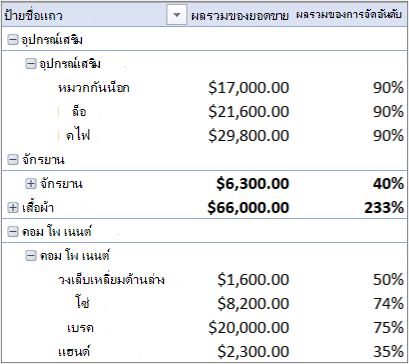
Task: Select the ผลรวมของยอดขาย column header
Action: 240,16
